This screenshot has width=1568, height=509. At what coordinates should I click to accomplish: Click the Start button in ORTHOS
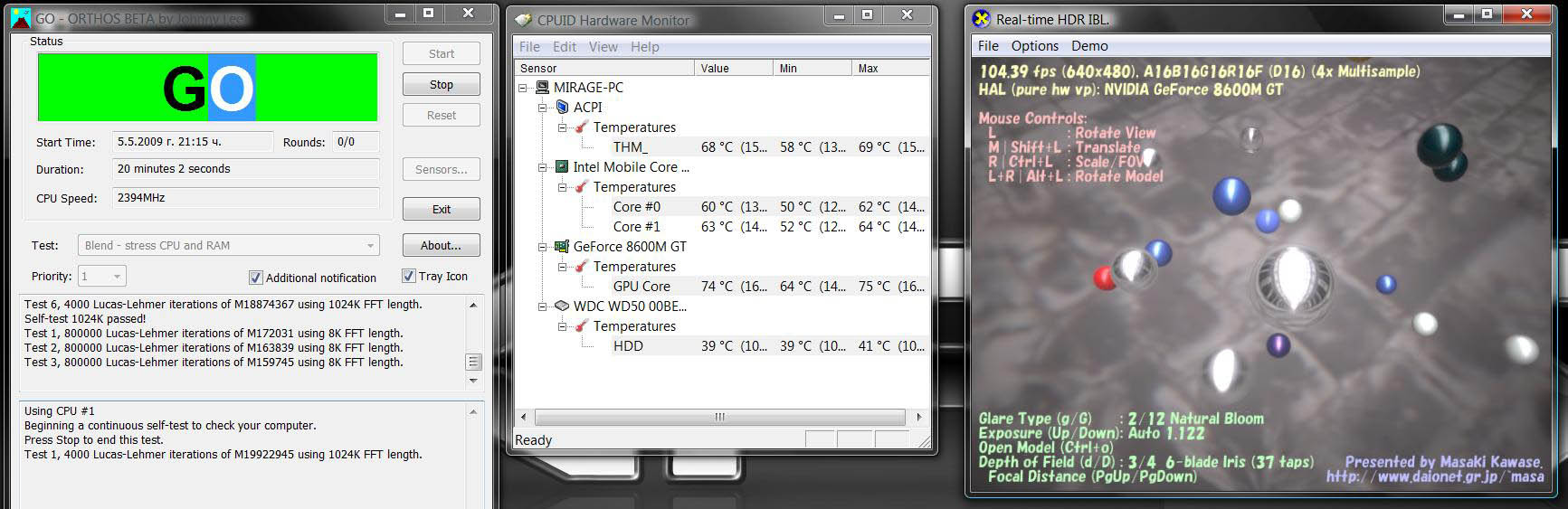442,53
